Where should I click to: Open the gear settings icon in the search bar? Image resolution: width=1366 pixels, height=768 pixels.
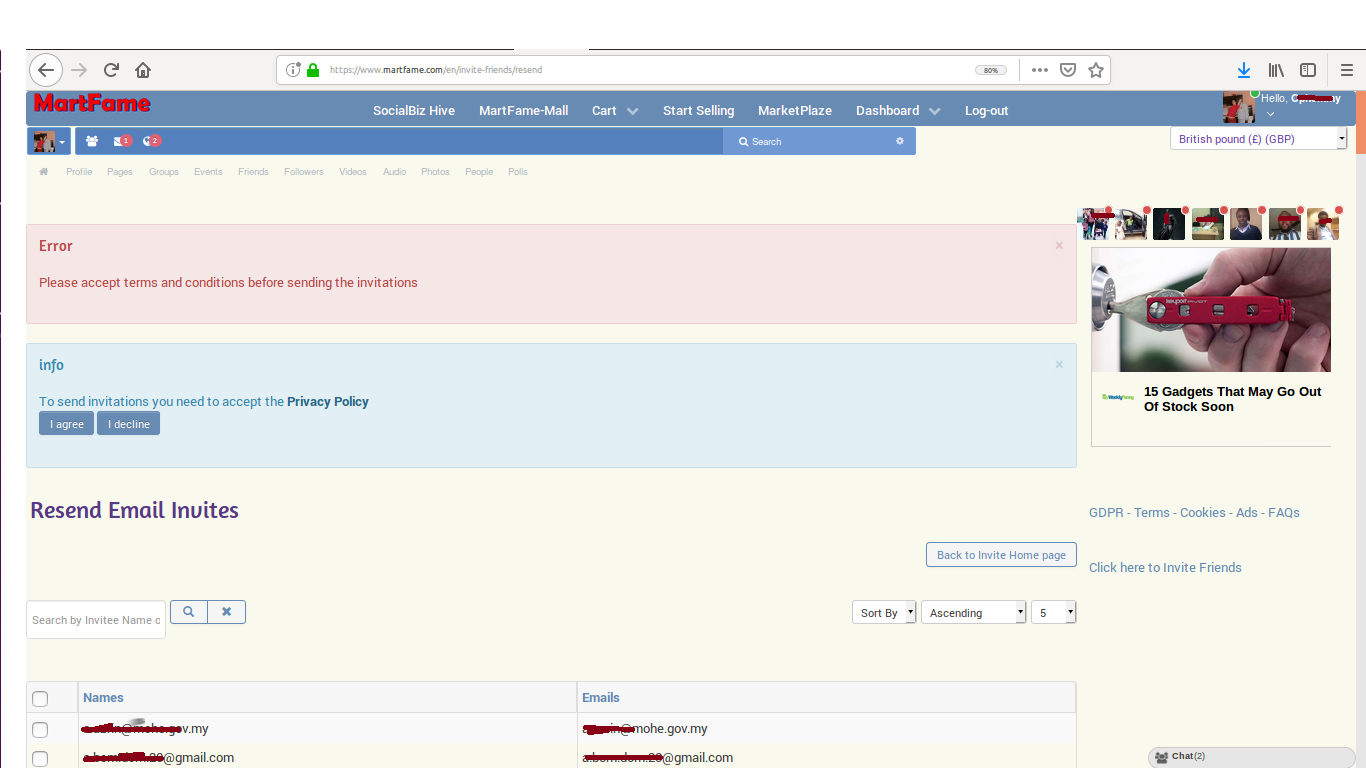899,141
